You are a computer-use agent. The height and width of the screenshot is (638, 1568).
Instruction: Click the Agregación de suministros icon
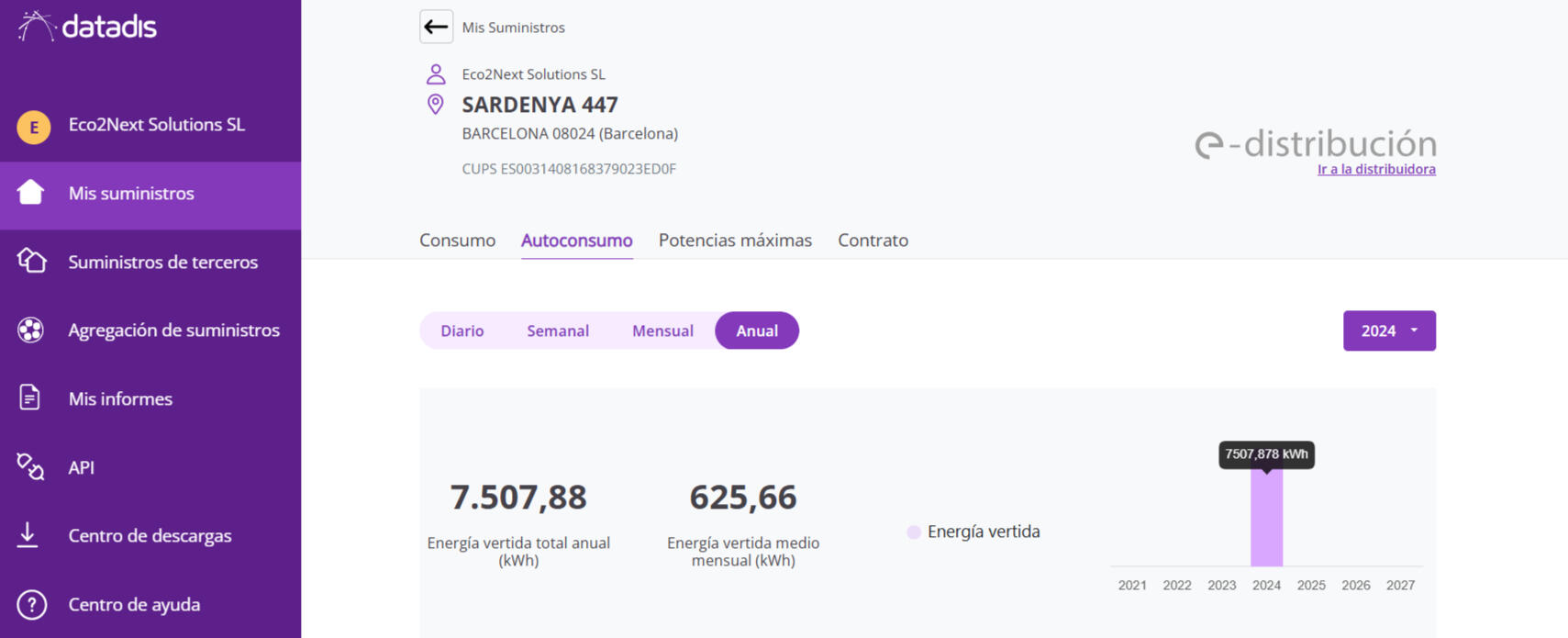coord(31,330)
